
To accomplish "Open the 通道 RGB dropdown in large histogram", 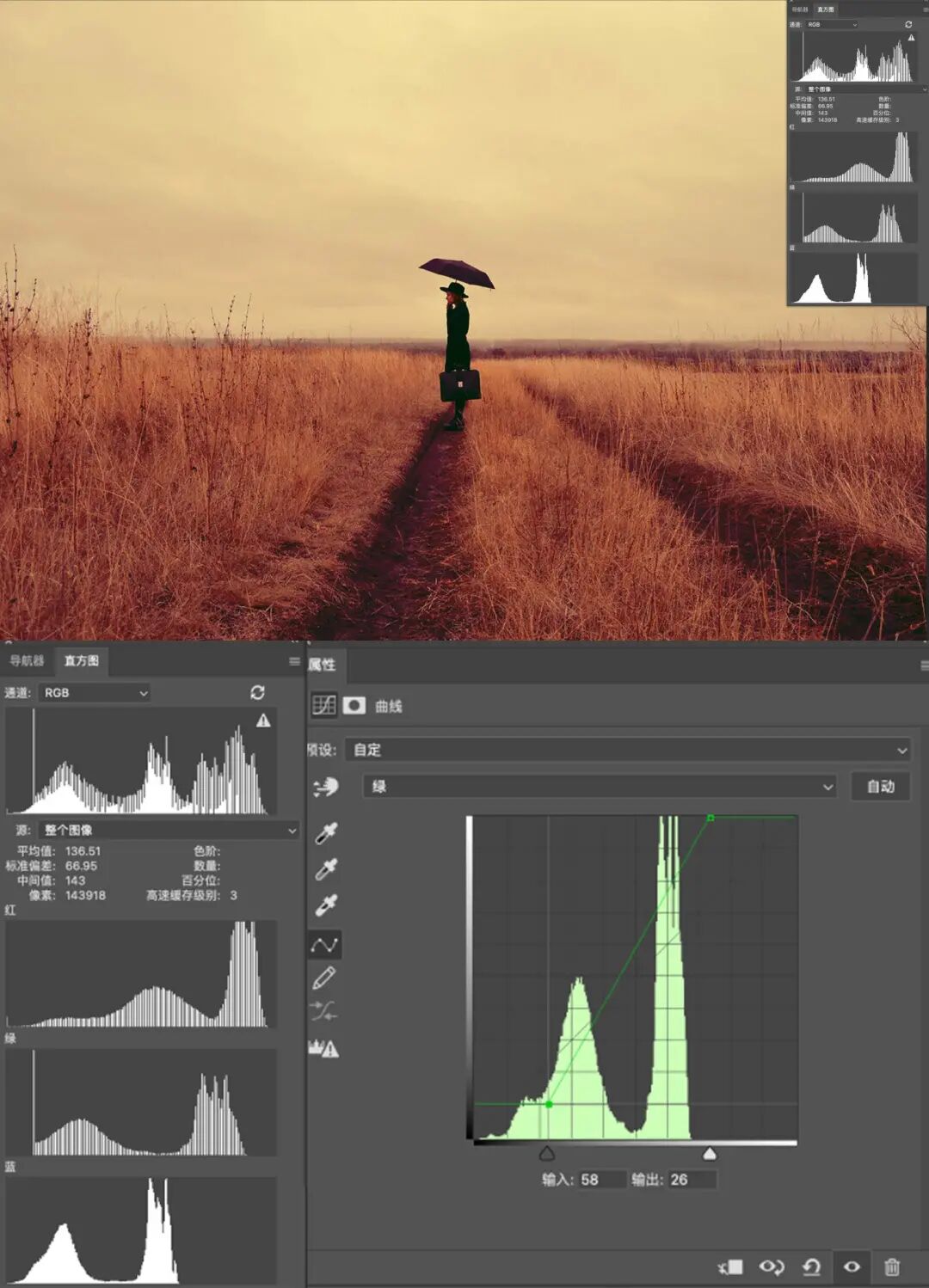I will [95, 692].
